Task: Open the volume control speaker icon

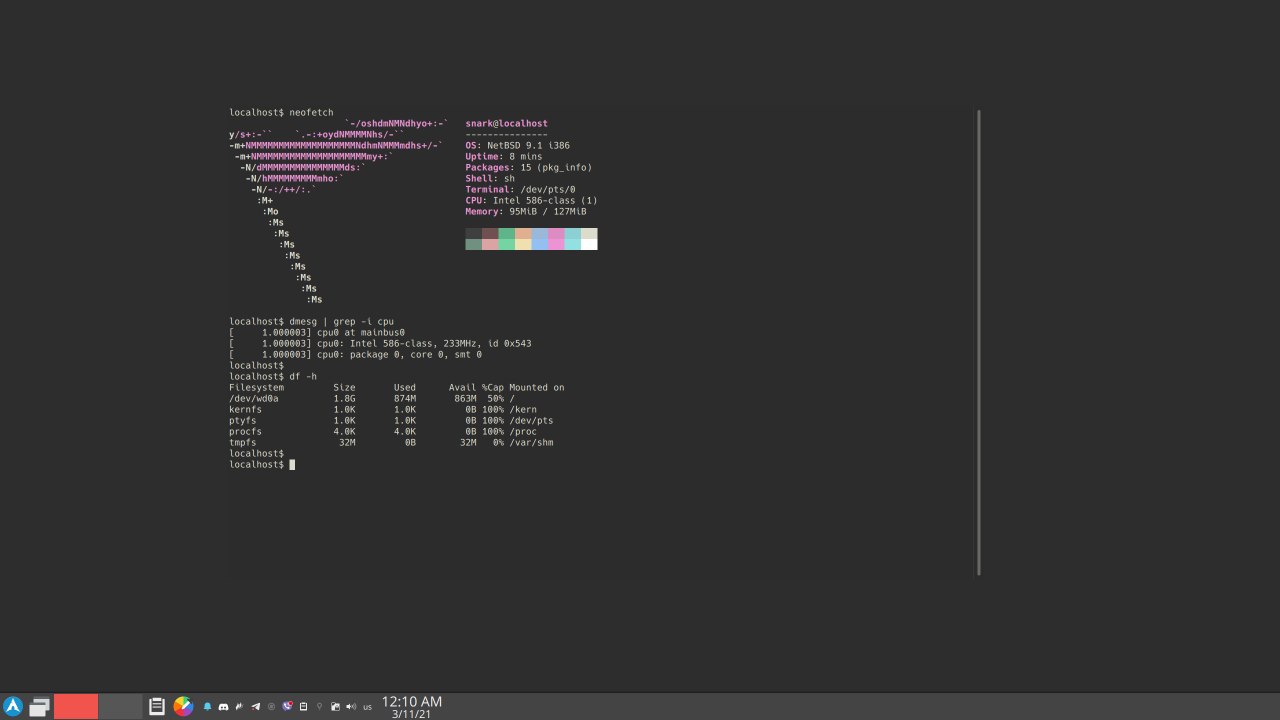Action: click(x=351, y=707)
